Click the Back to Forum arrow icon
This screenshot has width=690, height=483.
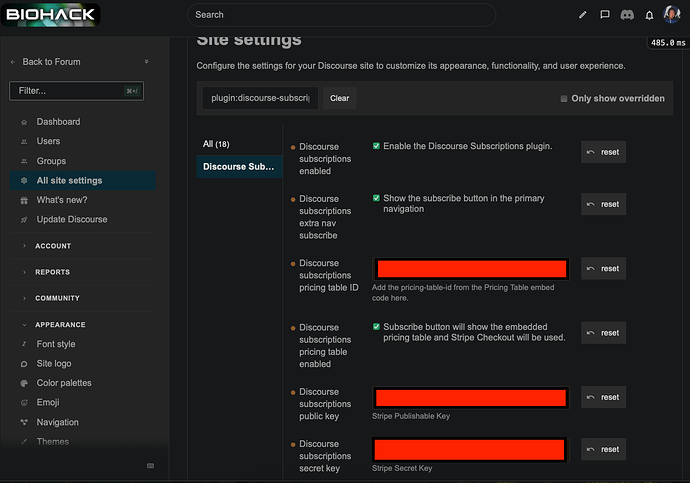click(13, 62)
